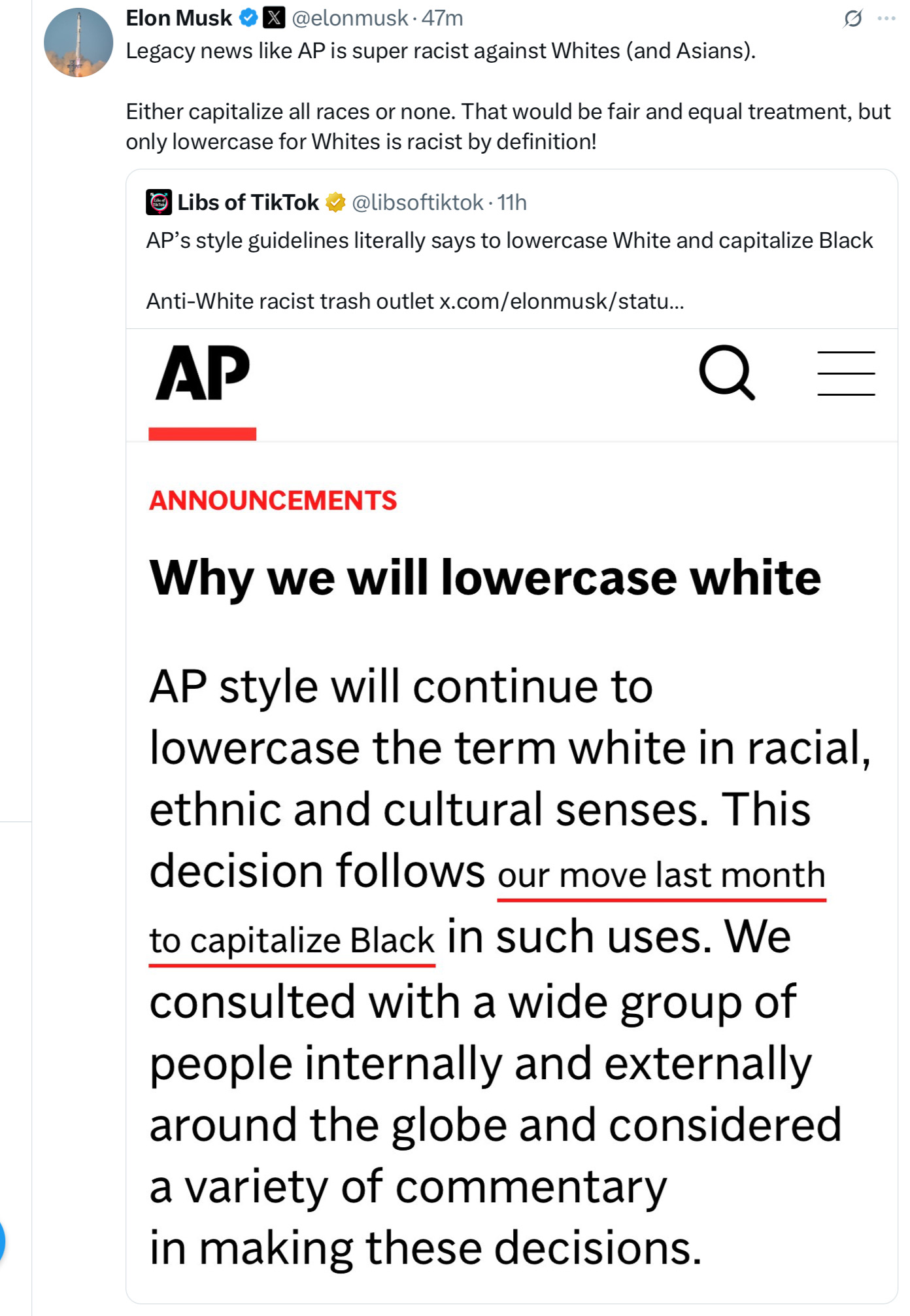Click the X affiliation badge icon
The height and width of the screenshot is (1316, 910).
pyautogui.click(x=274, y=18)
